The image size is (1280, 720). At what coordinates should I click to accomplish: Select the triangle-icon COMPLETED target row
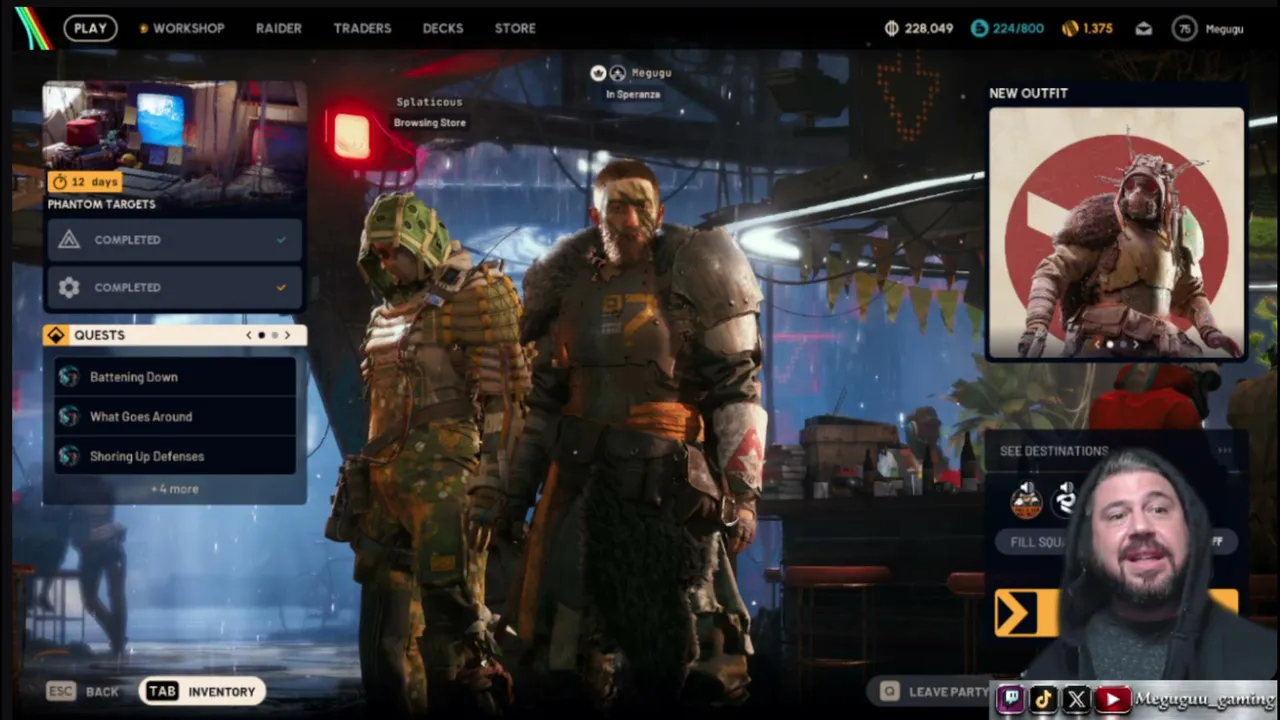point(174,240)
